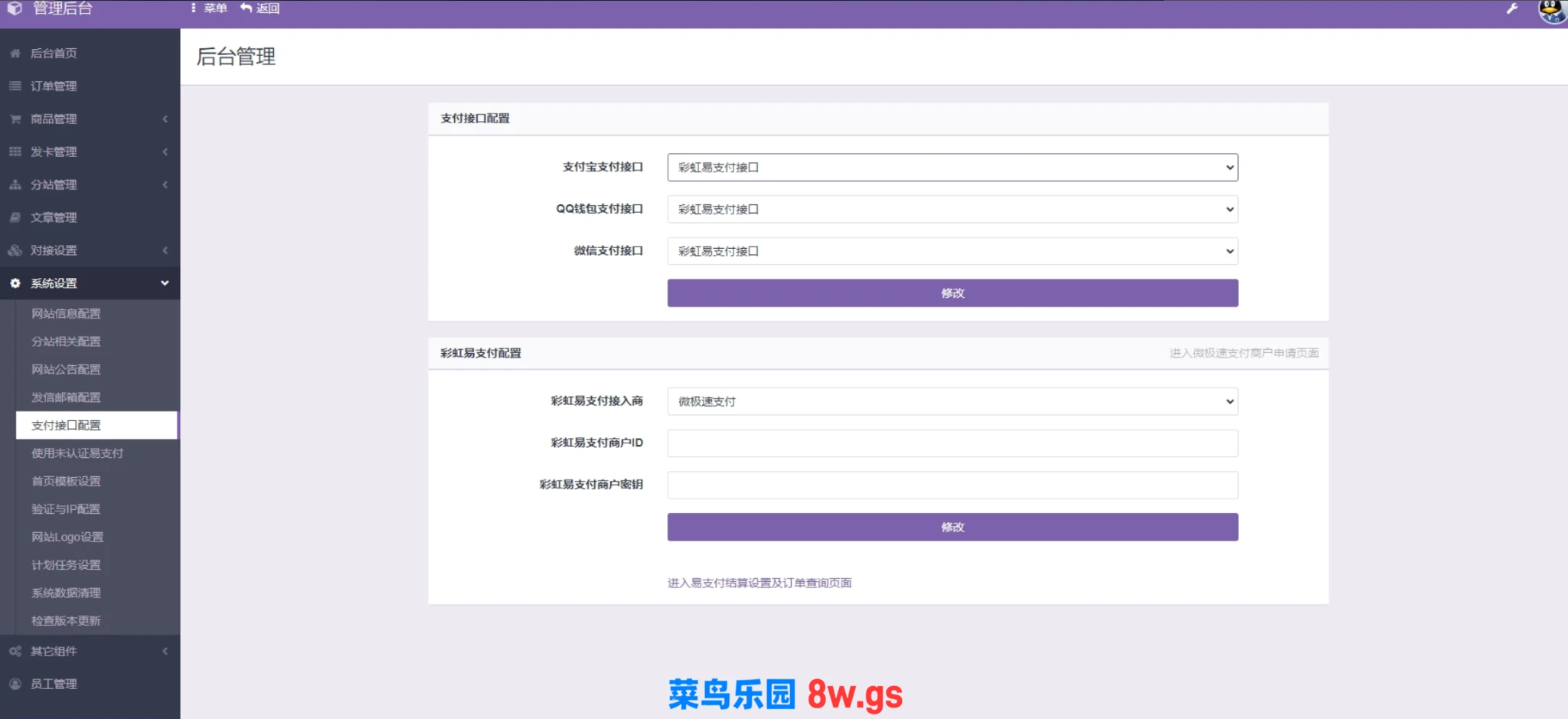Click the 支付接口配置 panel heading text
This screenshot has height=719, width=1568.
(x=475, y=119)
